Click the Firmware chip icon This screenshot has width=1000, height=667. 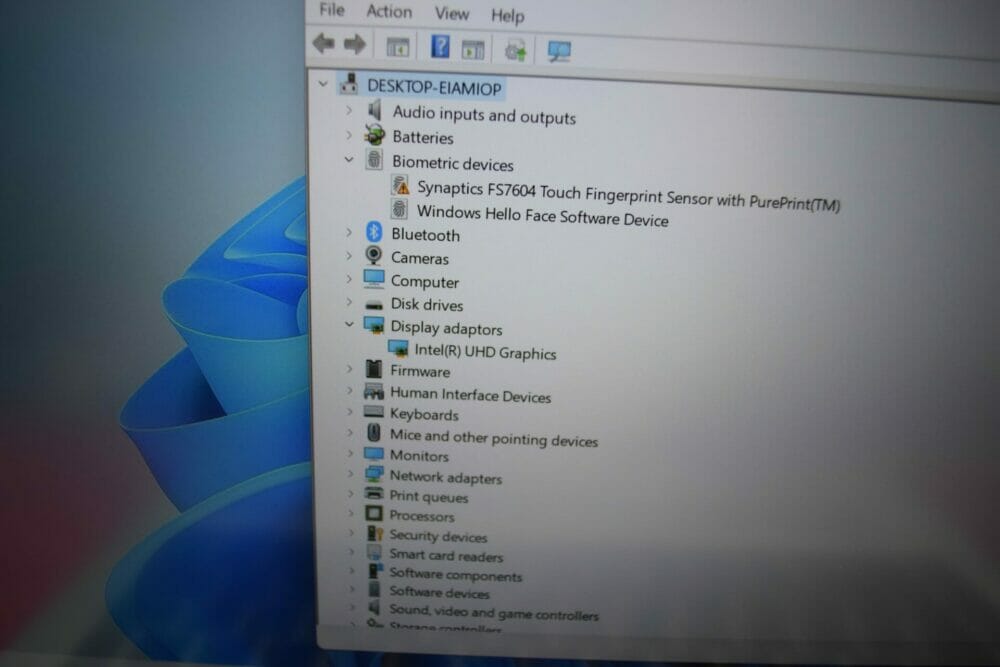[x=374, y=369]
